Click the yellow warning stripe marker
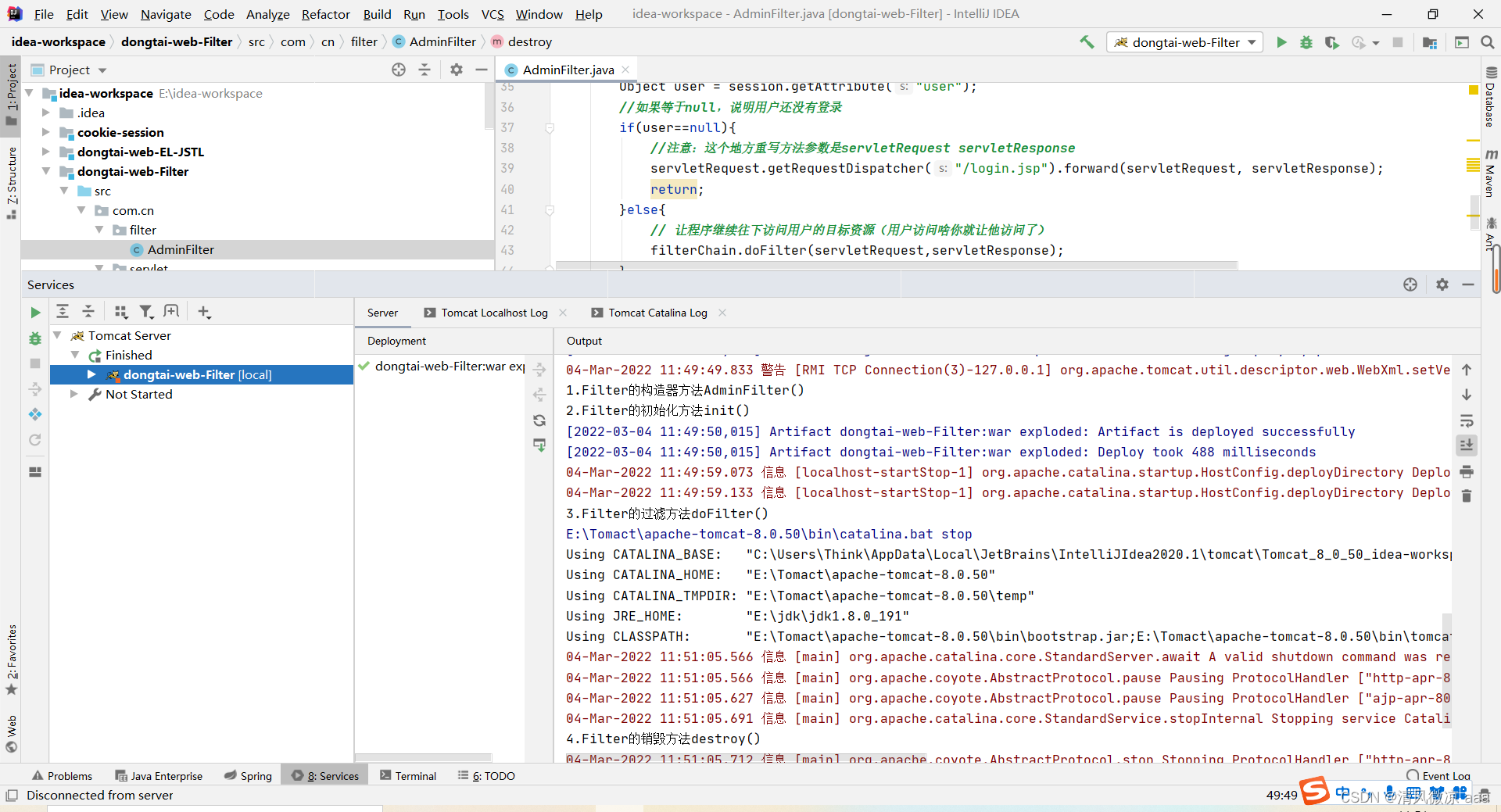Screen dimensions: 1501x812 [1474, 91]
